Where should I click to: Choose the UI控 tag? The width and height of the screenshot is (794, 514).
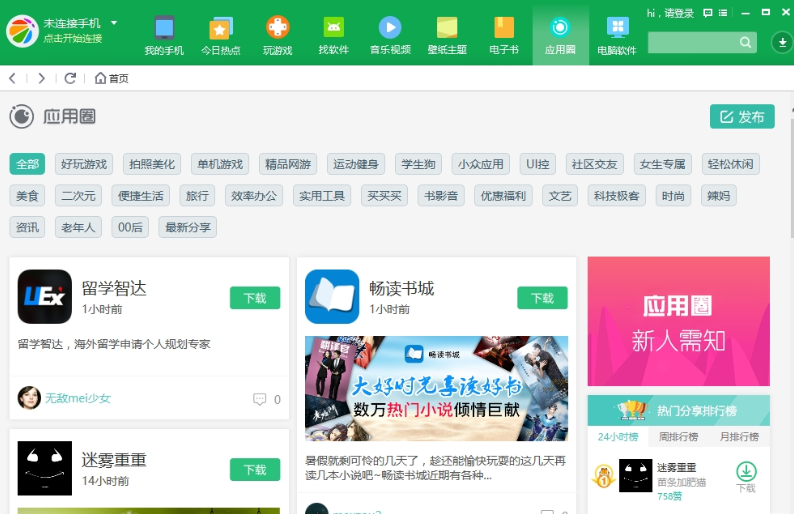pyautogui.click(x=538, y=164)
